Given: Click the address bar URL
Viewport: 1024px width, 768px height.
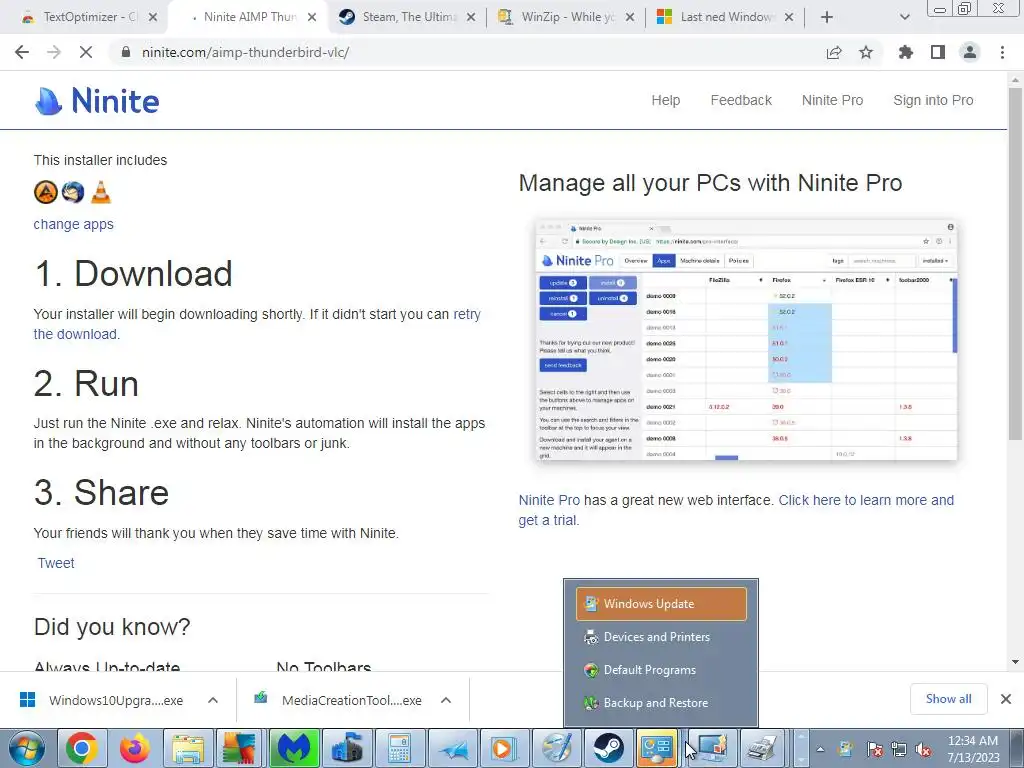Looking at the screenshot, I should click(x=246, y=52).
